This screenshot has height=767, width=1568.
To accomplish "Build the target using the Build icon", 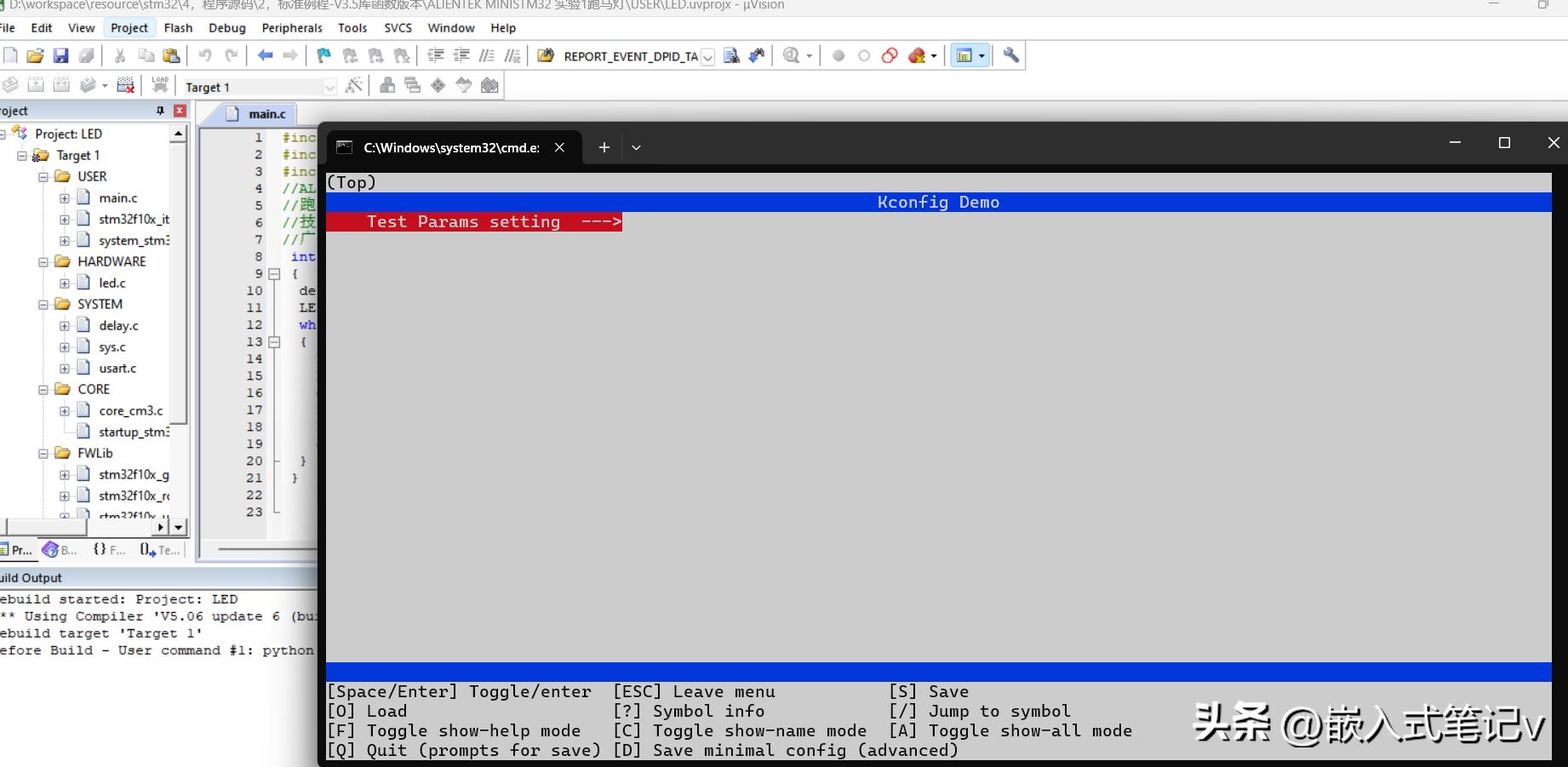I will click(34, 84).
